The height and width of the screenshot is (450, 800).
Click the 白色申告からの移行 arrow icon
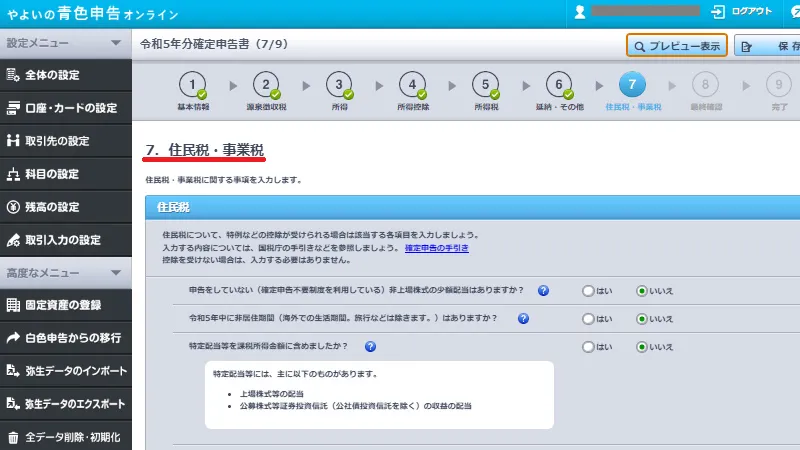coord(13,337)
